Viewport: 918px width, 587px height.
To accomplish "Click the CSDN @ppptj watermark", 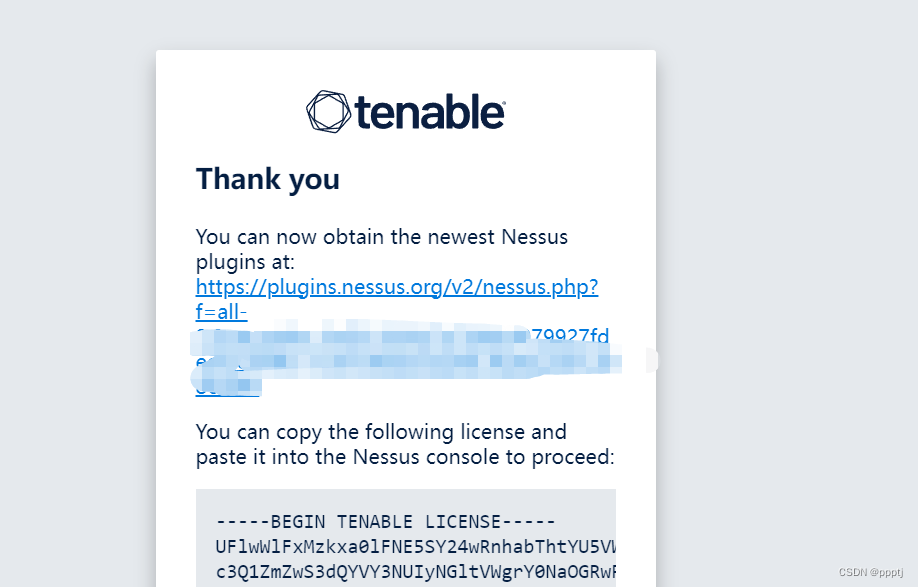I will pyautogui.click(x=871, y=572).
